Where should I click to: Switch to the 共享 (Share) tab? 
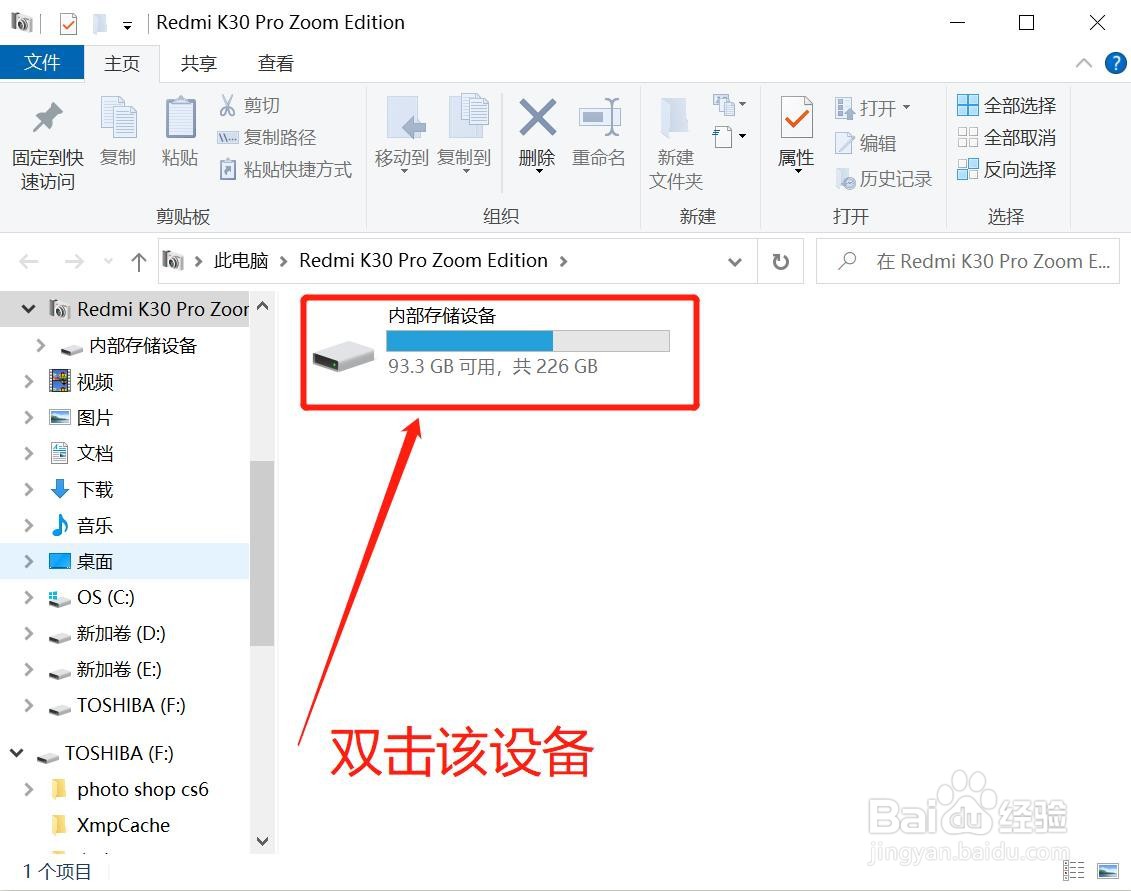coord(198,63)
